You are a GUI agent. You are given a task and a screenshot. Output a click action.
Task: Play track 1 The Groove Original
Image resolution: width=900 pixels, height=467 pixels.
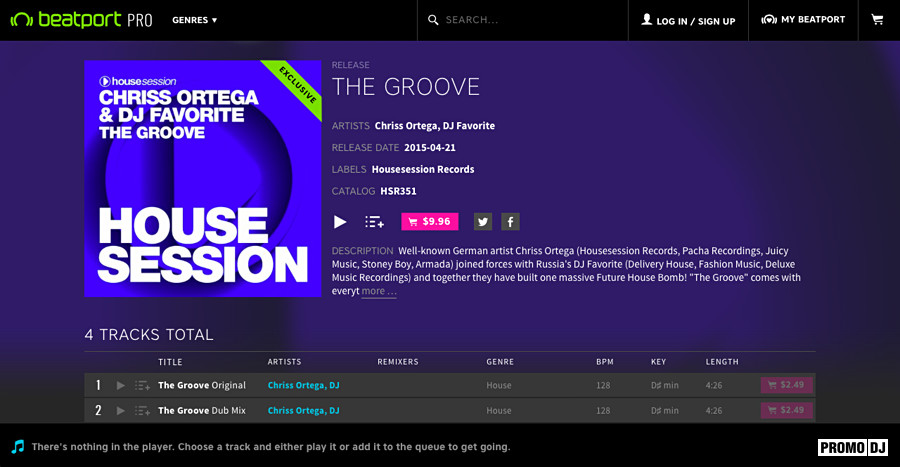[121, 385]
